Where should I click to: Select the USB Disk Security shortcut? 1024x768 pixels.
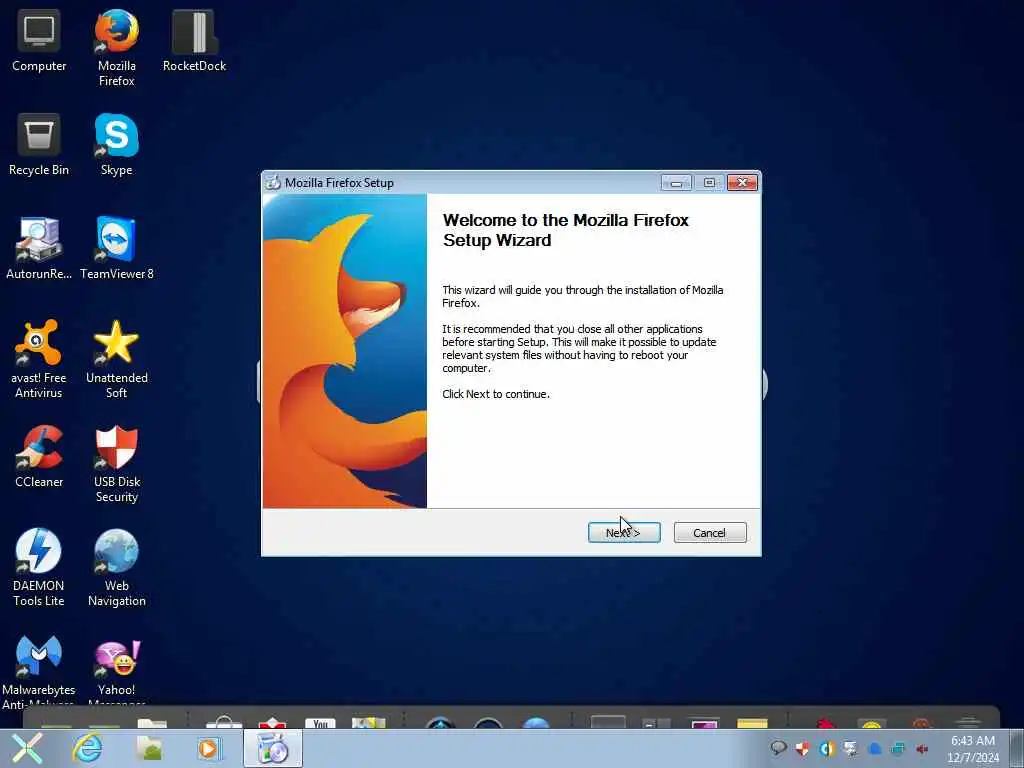[116, 464]
